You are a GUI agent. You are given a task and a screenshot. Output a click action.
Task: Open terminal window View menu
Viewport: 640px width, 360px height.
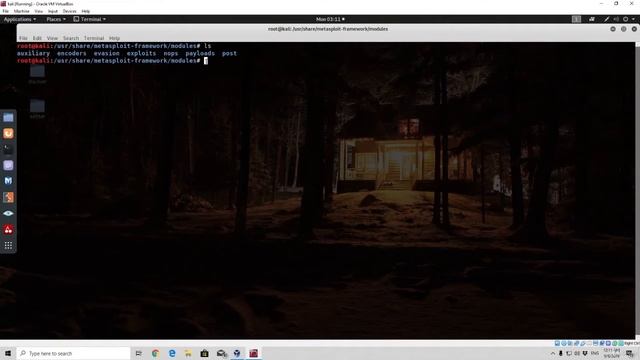(52, 38)
